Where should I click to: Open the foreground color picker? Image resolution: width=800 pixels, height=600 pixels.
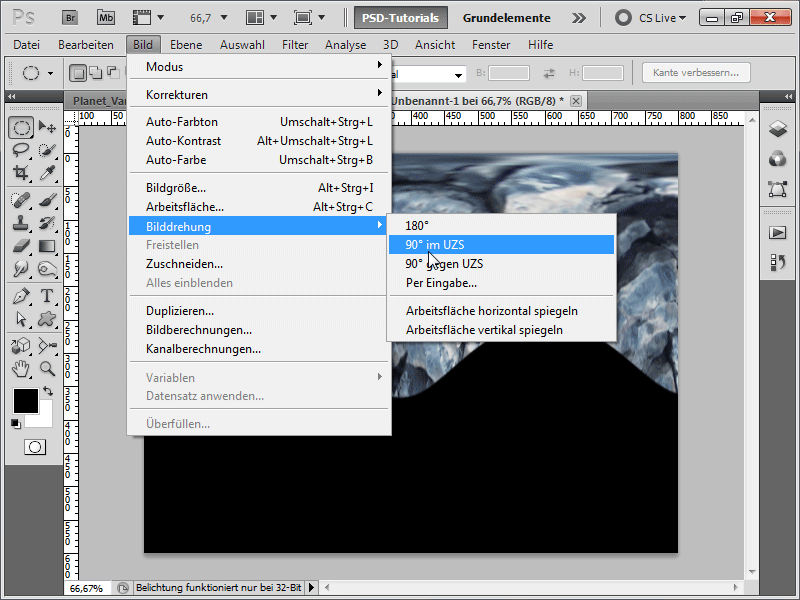point(26,401)
